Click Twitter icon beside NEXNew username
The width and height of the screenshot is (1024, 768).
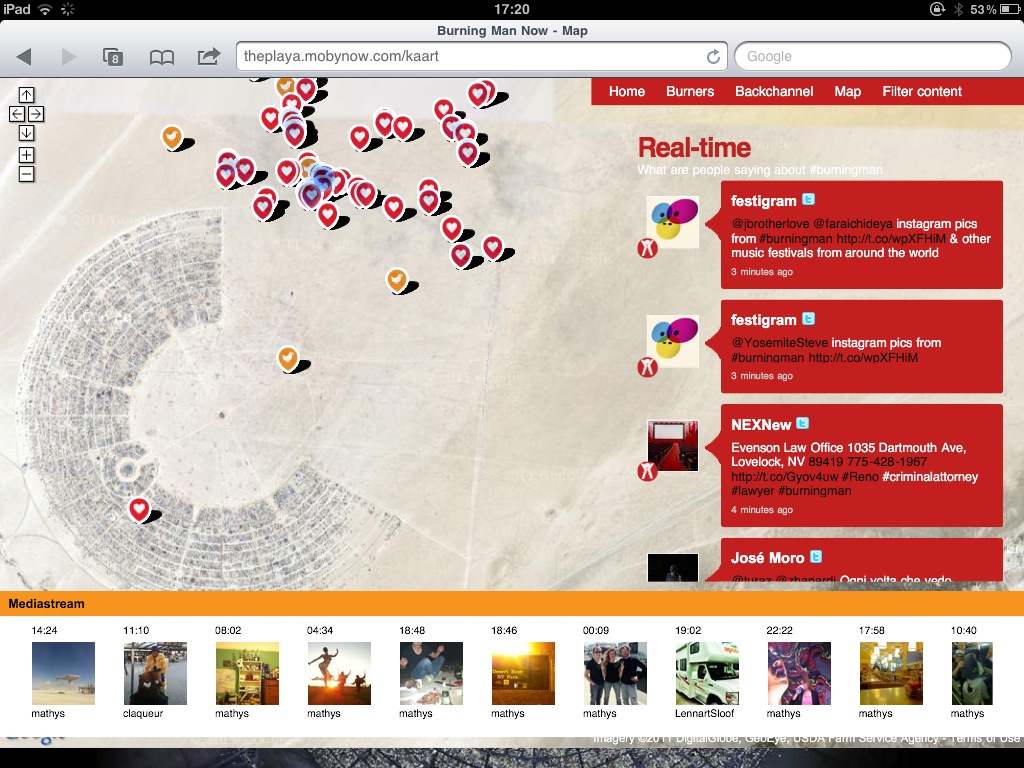pos(802,424)
